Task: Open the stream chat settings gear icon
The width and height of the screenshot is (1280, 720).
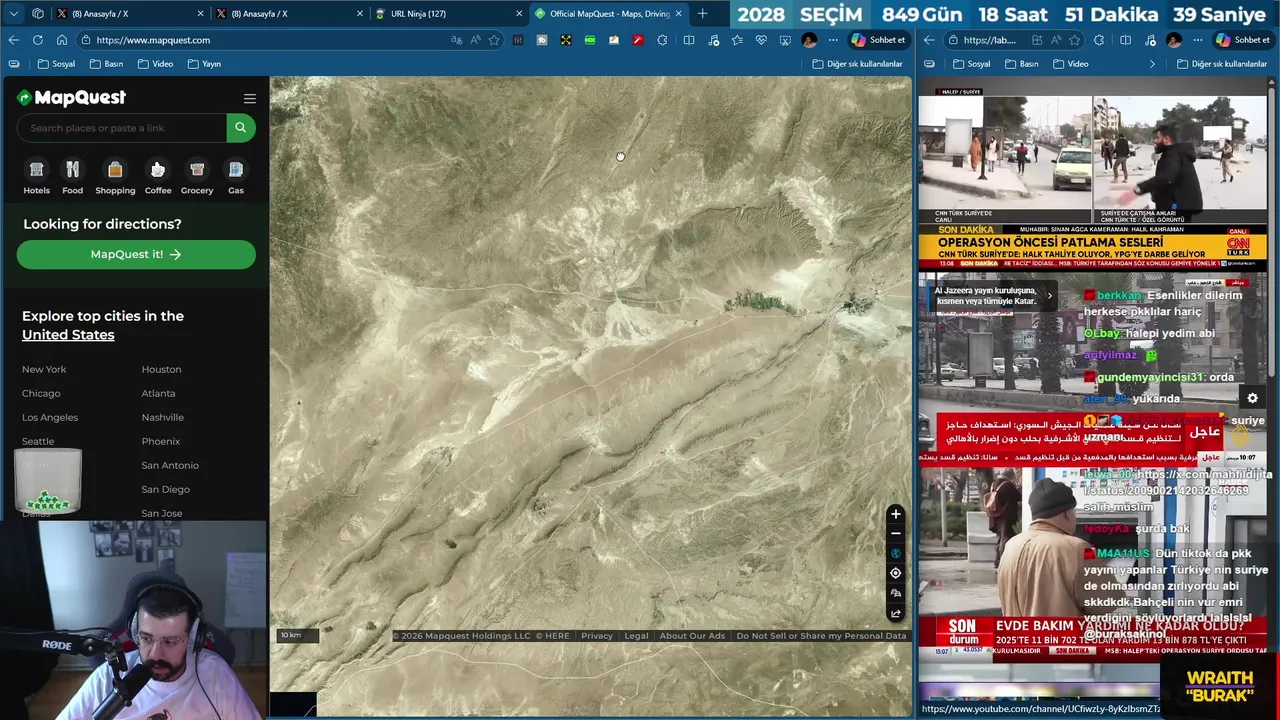Action: pos(1252,398)
